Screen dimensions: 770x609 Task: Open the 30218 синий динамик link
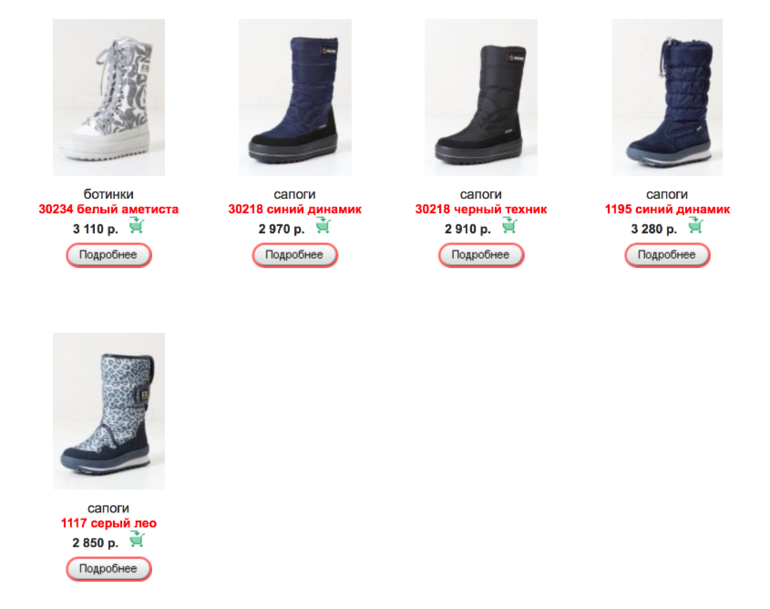coord(295,209)
